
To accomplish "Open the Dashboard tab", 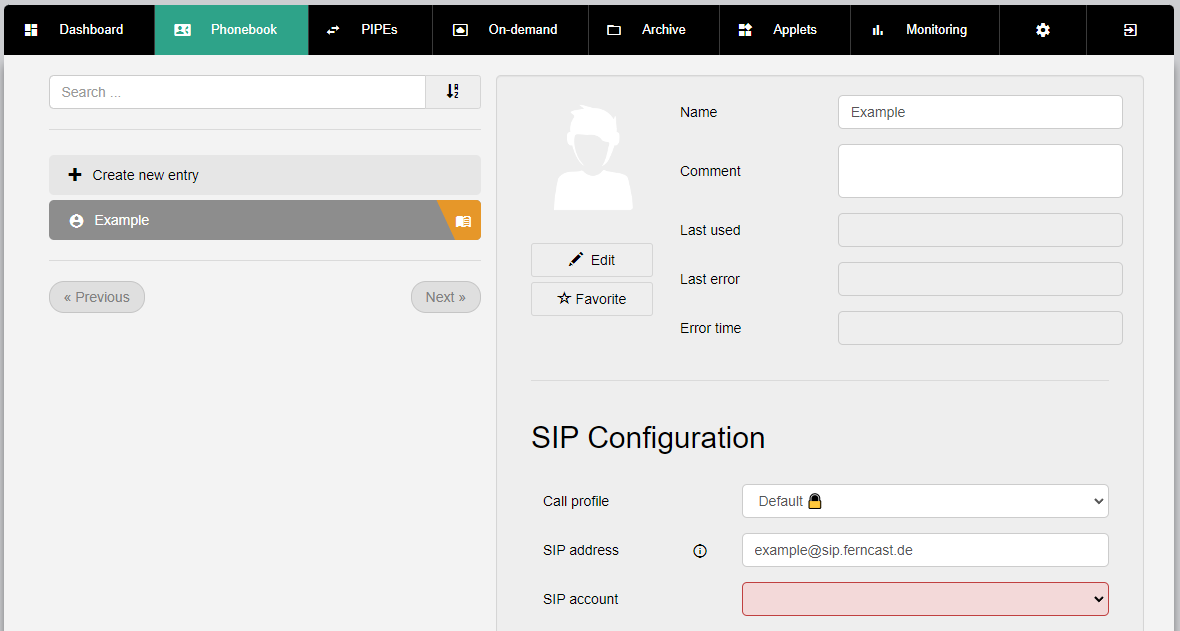I will 79,30.
